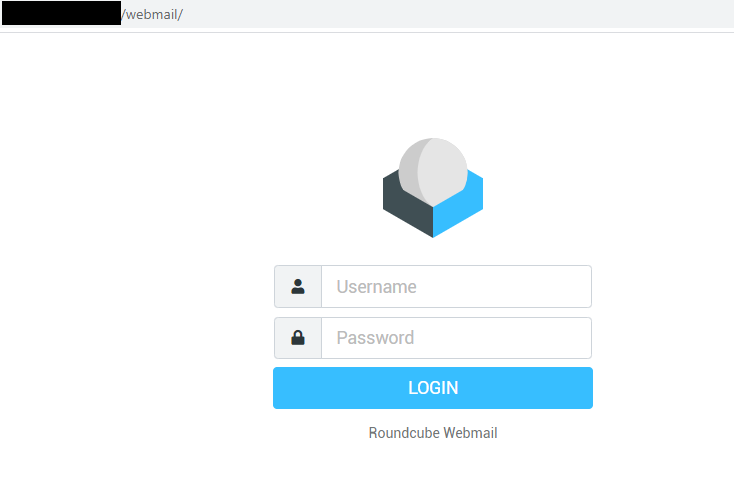Click the user silhouette icon beside Username
The height and width of the screenshot is (491, 734).
(x=298, y=287)
